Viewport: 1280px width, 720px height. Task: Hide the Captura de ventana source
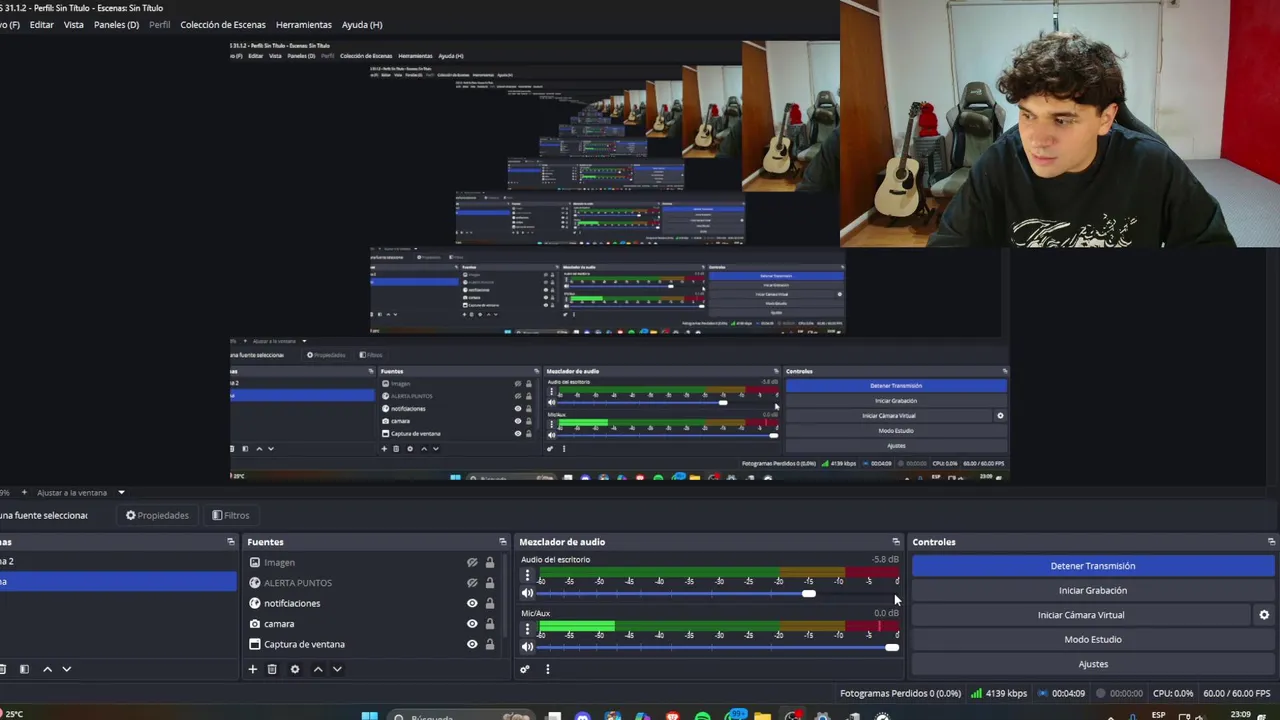coord(472,645)
